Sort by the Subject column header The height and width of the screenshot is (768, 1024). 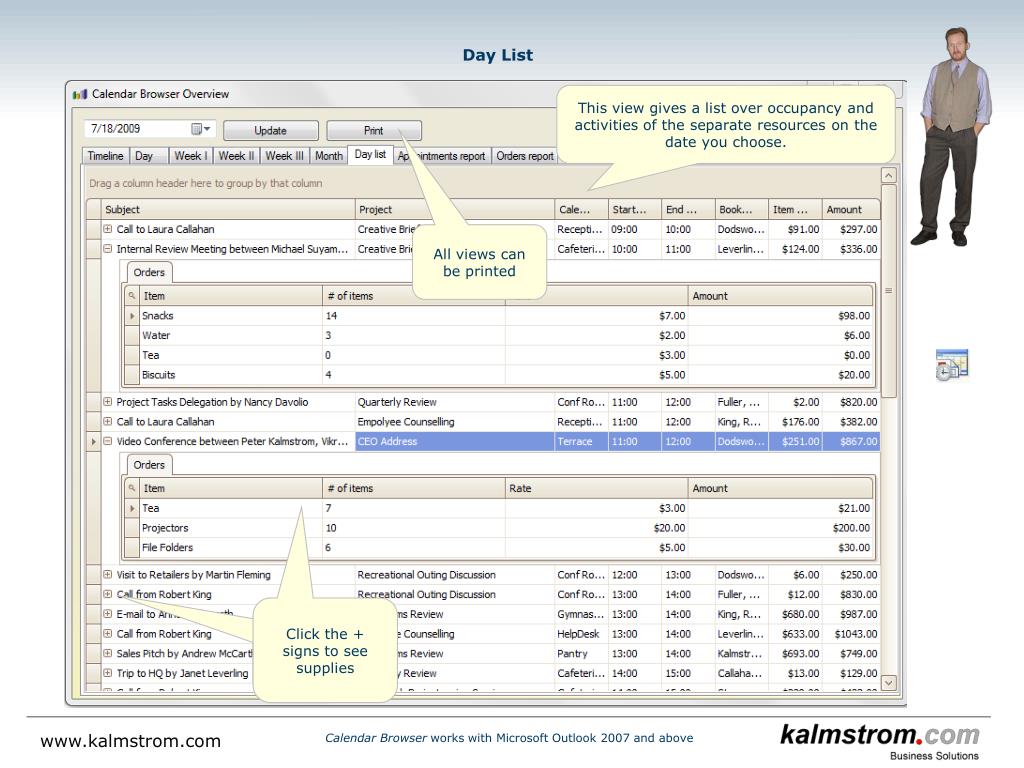[228, 210]
